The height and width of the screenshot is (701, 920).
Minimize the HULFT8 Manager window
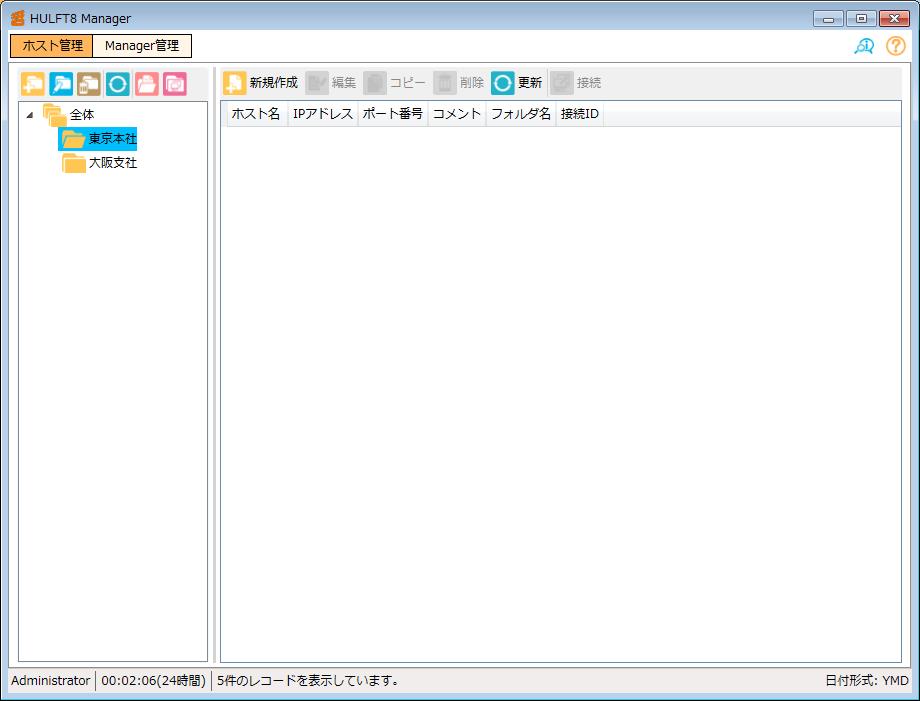pos(828,19)
